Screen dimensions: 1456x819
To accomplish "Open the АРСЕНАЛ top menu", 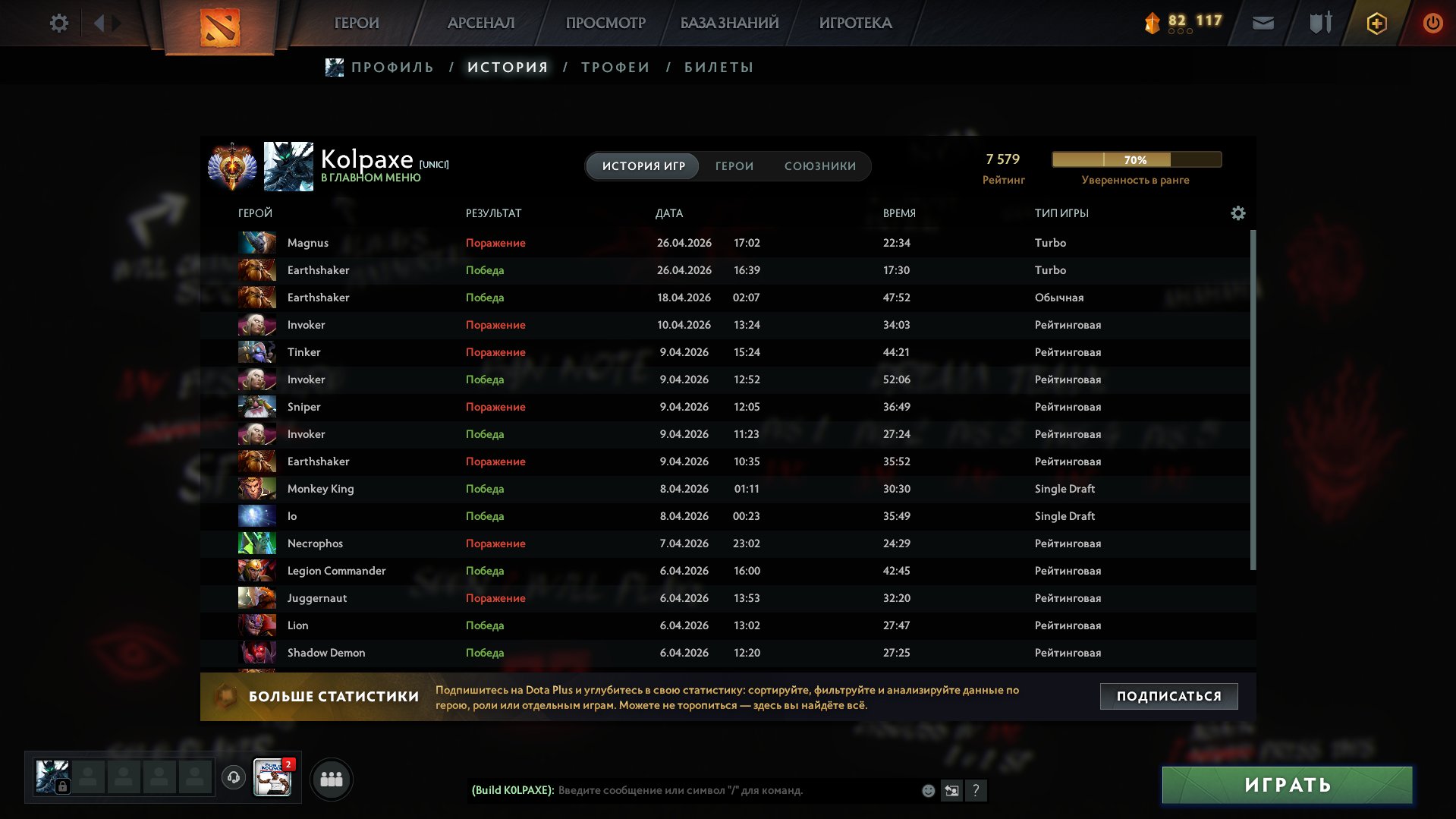I will point(481,23).
